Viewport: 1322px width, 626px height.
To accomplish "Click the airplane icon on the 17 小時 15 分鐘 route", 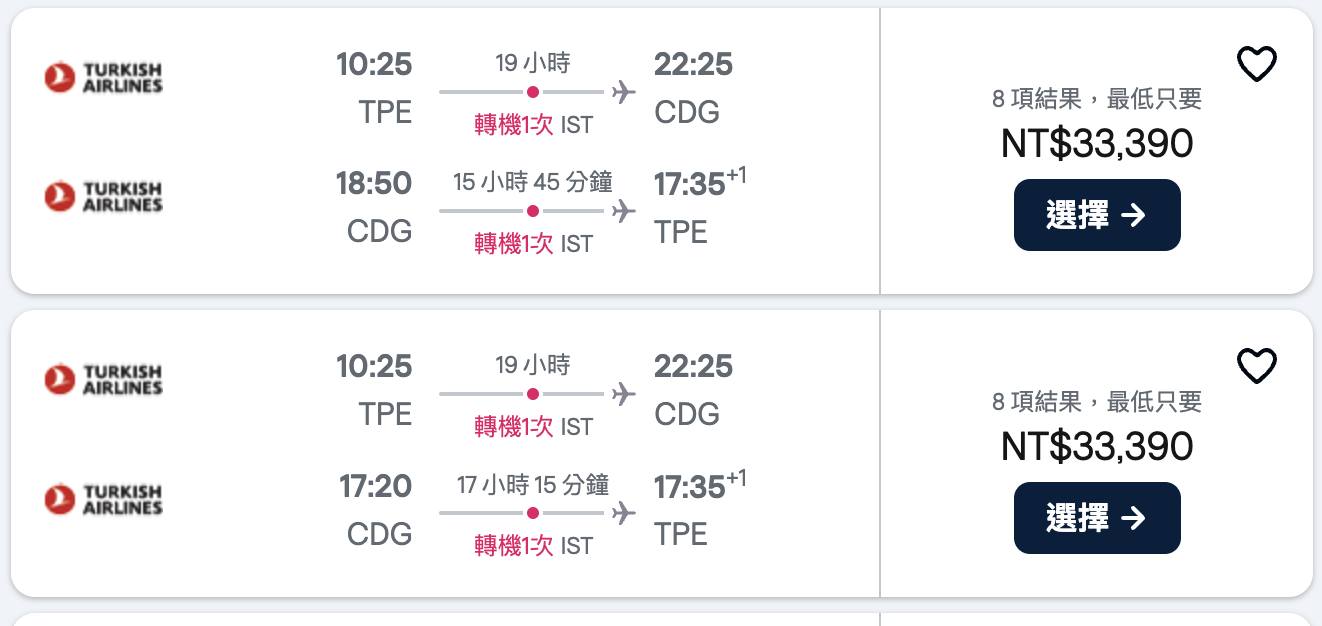I will (624, 513).
